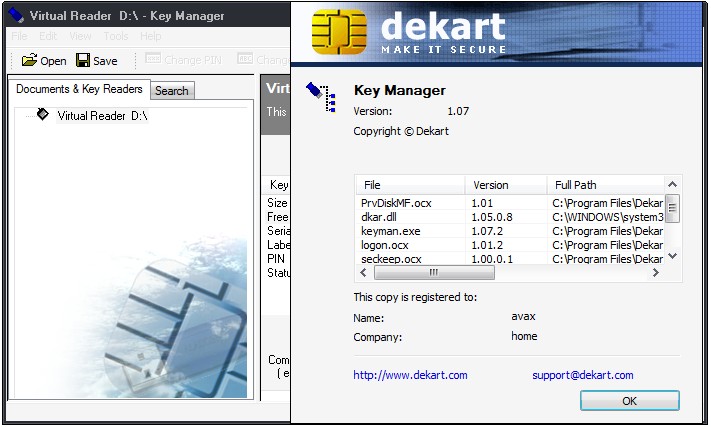The width and height of the screenshot is (711, 427).
Task: Click the Key Manager USB key icon in About dialog
Action: pyautogui.click(x=321, y=97)
